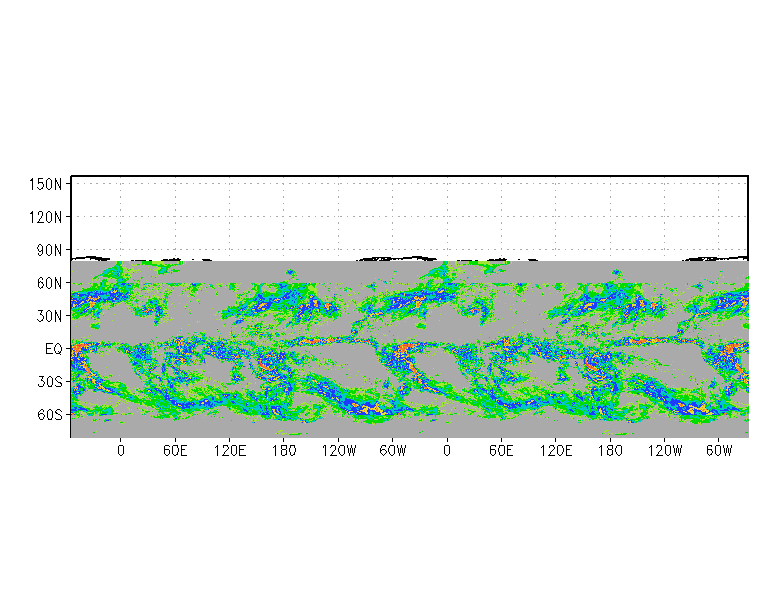Screen dimensions: 784x612
Task: Select the 120N latitude axis label
Action: click(46, 217)
